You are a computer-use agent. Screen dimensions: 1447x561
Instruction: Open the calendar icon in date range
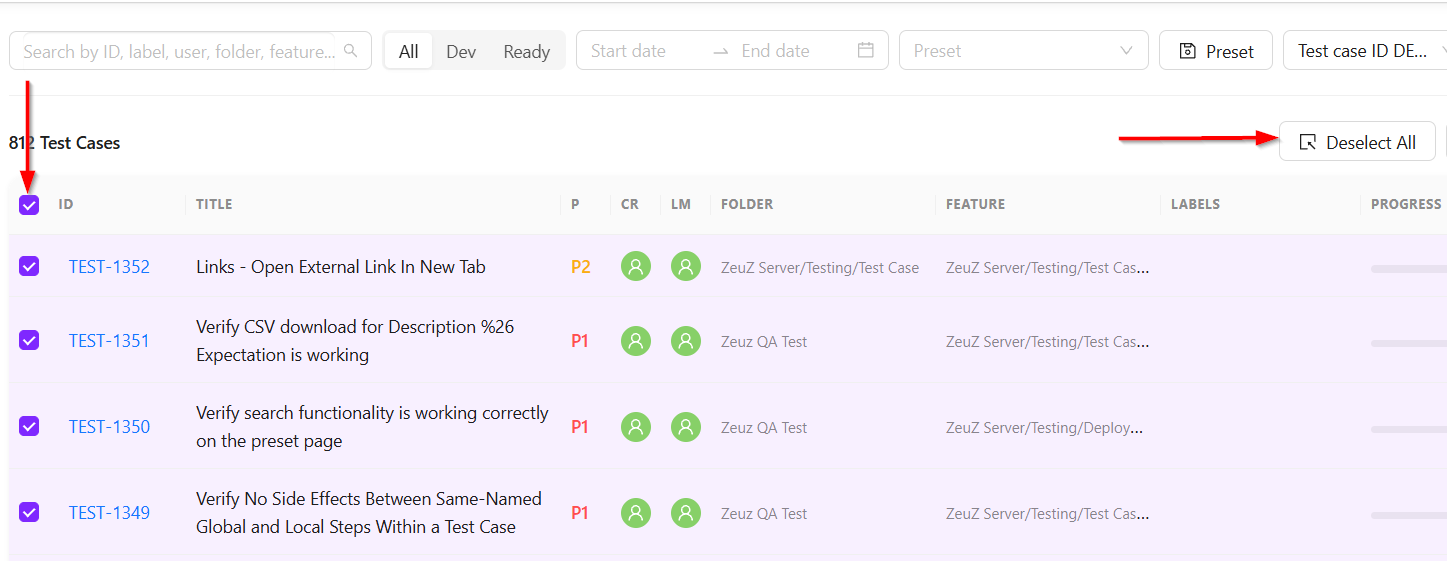tap(866, 50)
